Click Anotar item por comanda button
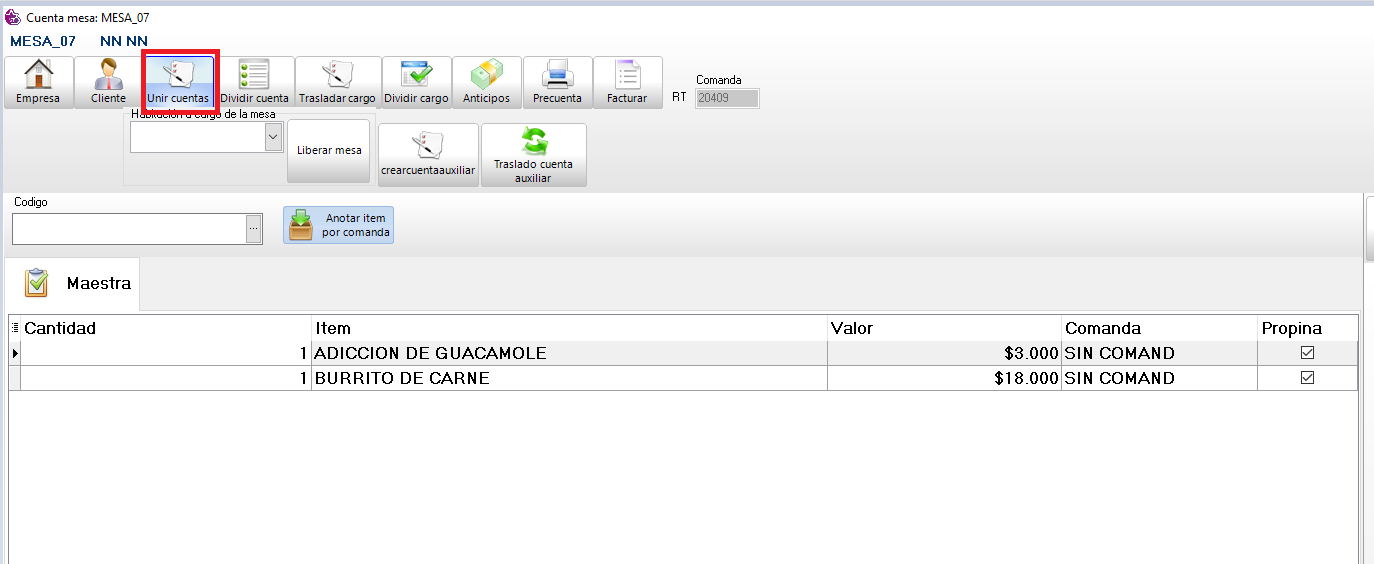The height and width of the screenshot is (564, 1374). pos(338,225)
